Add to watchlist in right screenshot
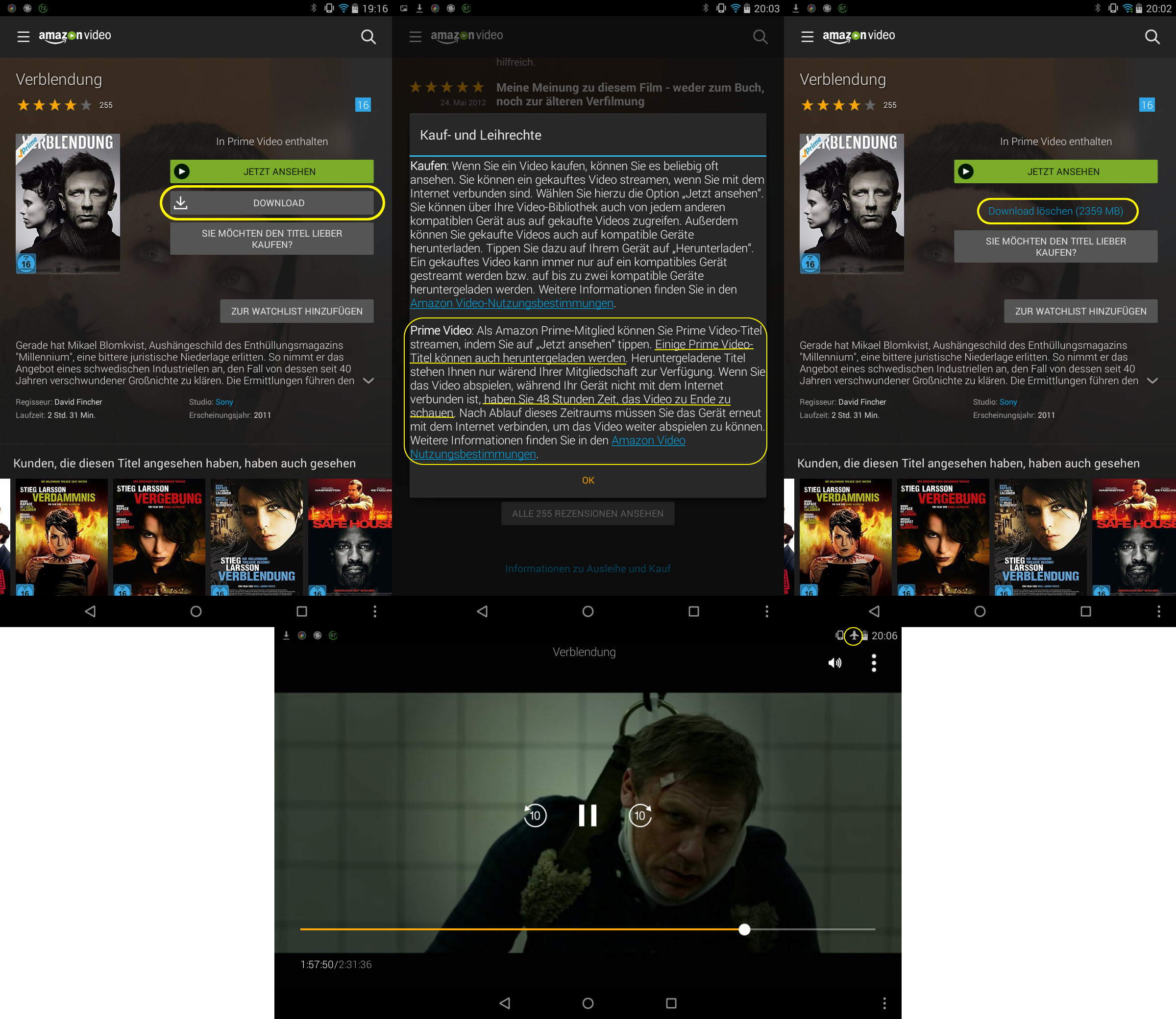The image size is (1176, 1019). click(x=1080, y=311)
